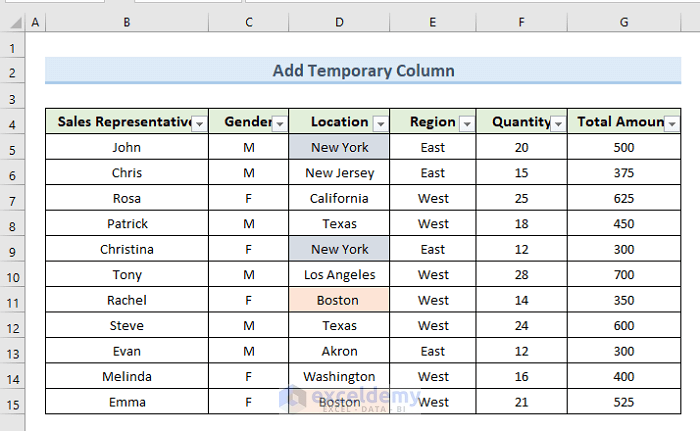Select row 4 header
The height and width of the screenshot is (431, 700).
click(13, 122)
